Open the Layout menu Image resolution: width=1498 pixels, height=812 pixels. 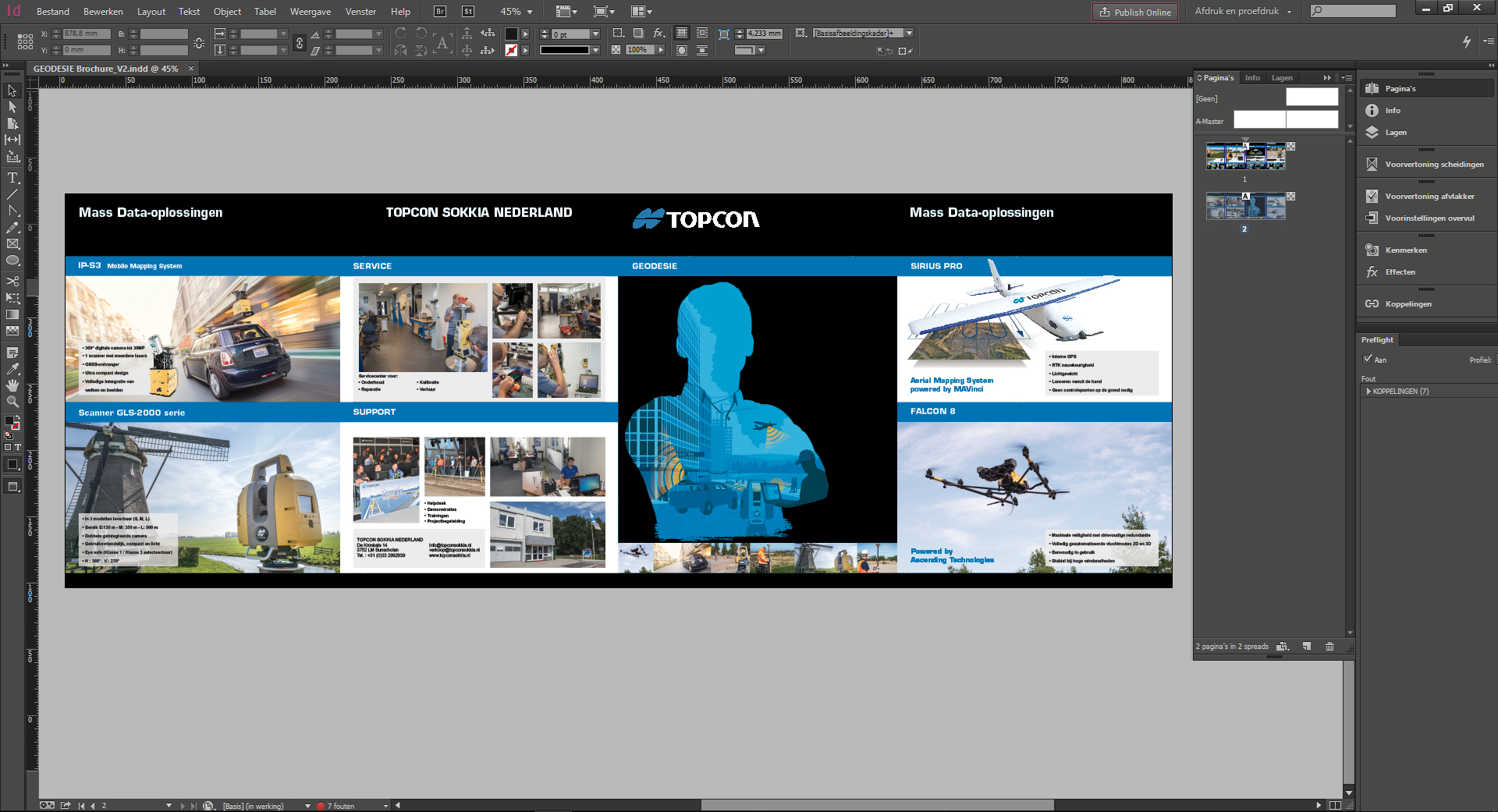point(151,12)
